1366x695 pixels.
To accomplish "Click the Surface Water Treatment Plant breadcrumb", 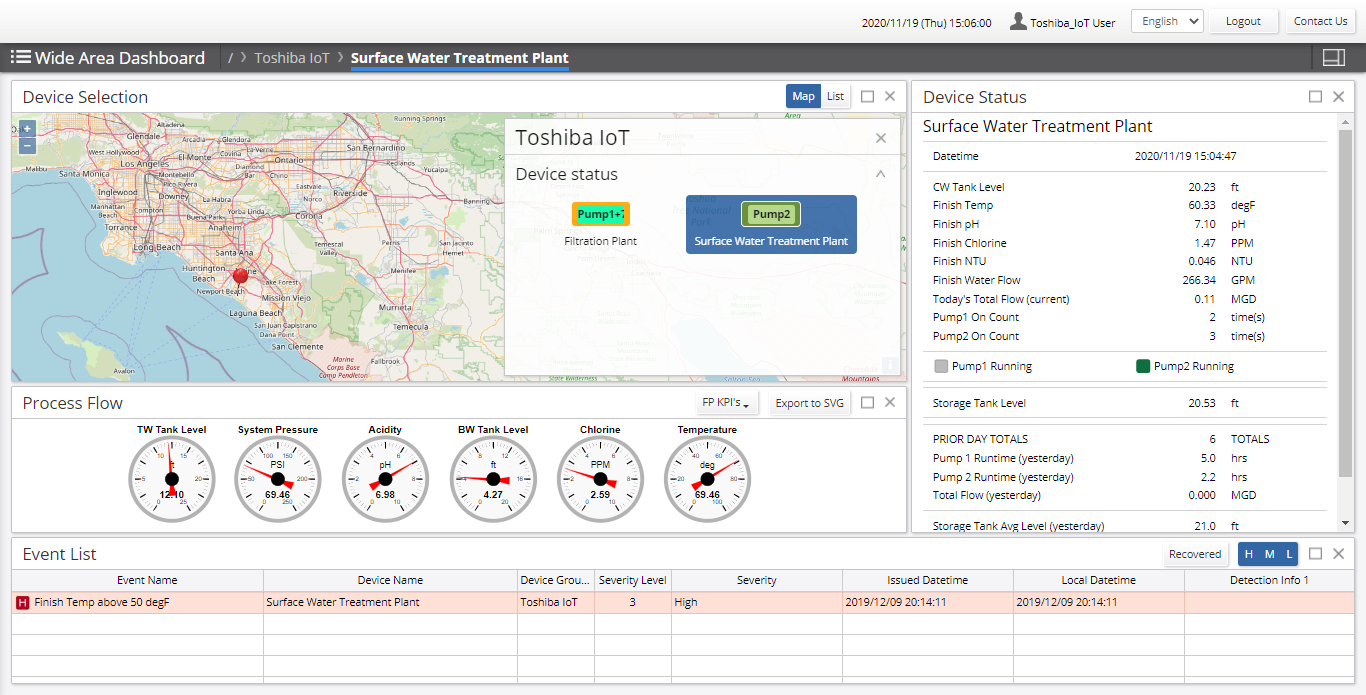I will tap(460, 58).
